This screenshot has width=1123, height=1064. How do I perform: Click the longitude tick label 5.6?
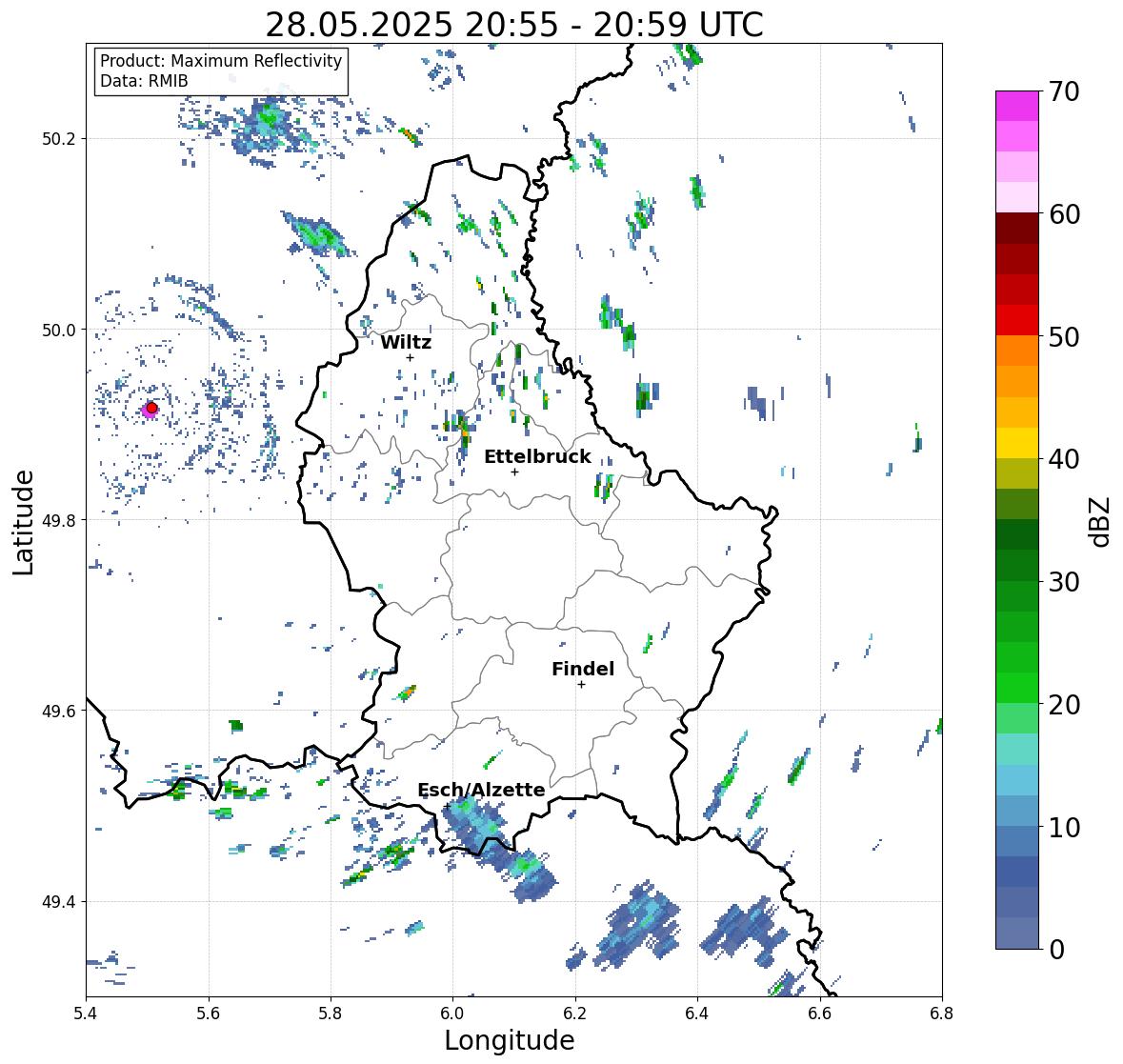(x=209, y=1014)
